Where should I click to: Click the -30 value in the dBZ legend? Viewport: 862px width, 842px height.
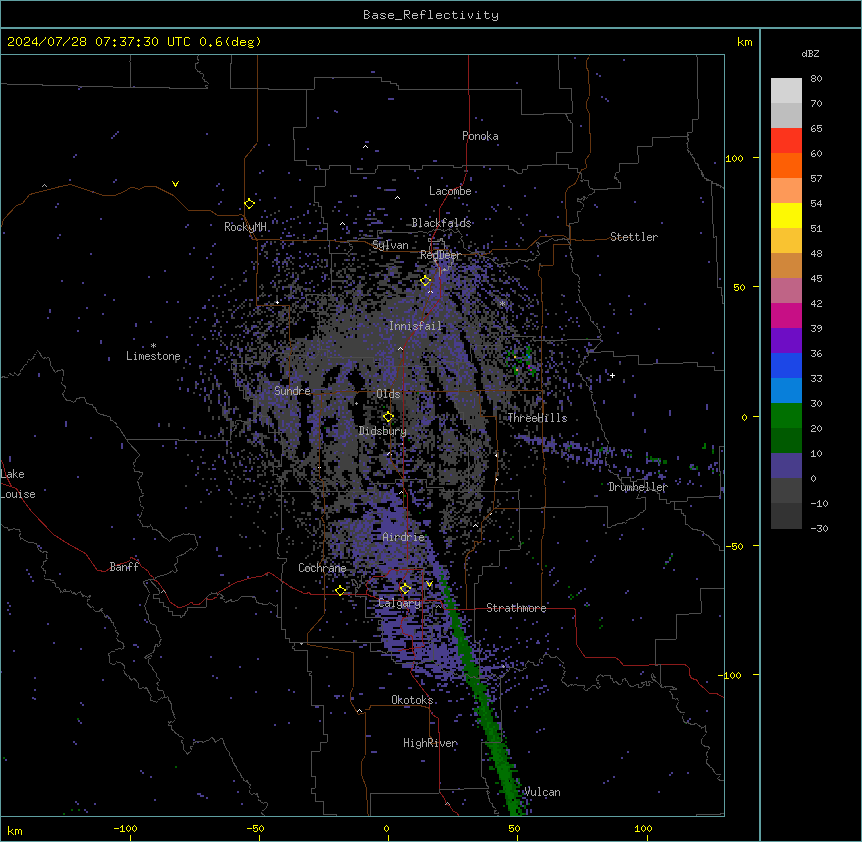pyautogui.click(x=819, y=529)
